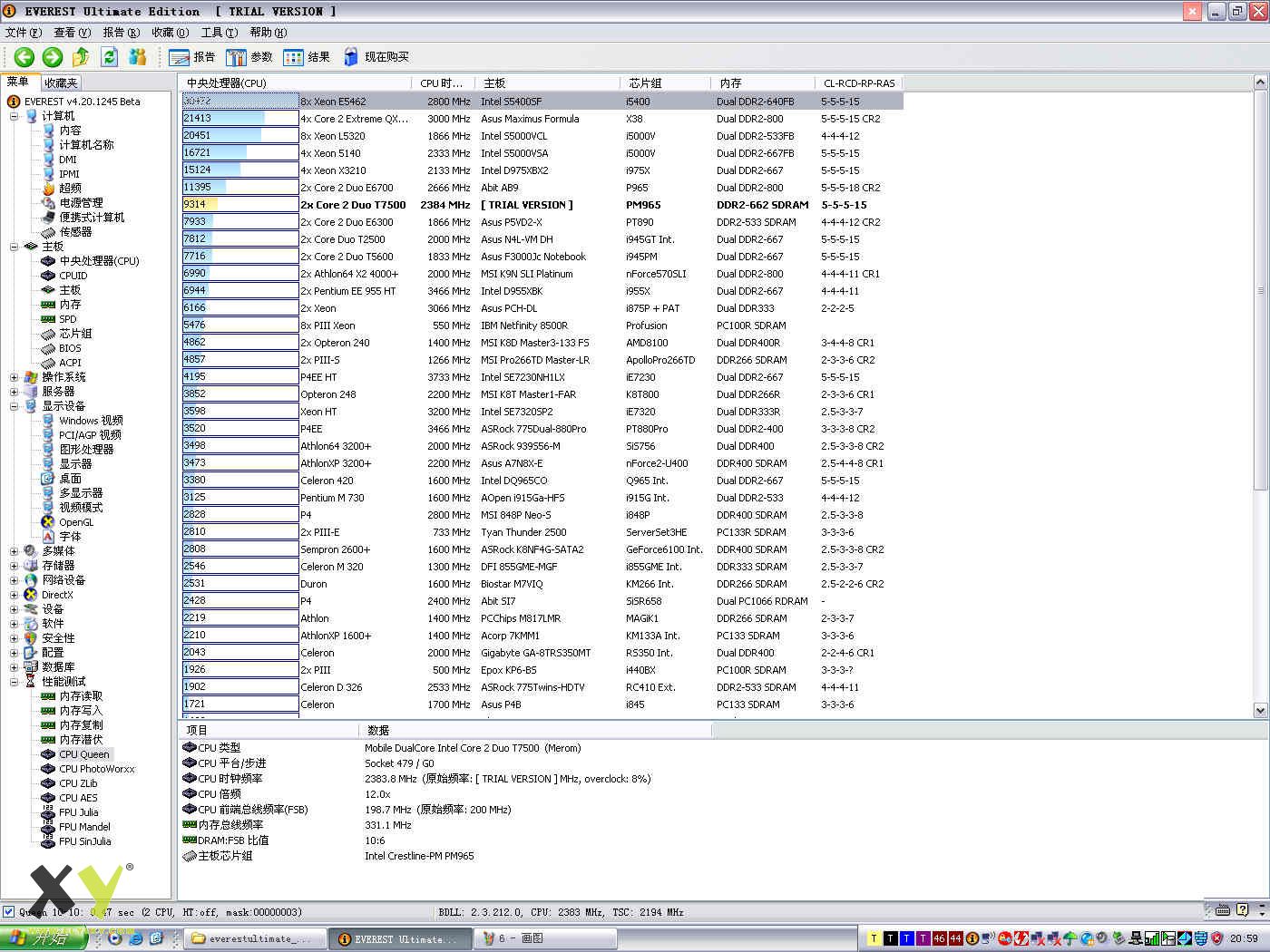The width and height of the screenshot is (1270, 952).
Task: Switch to the 菜单 tab
Action: coord(19,82)
